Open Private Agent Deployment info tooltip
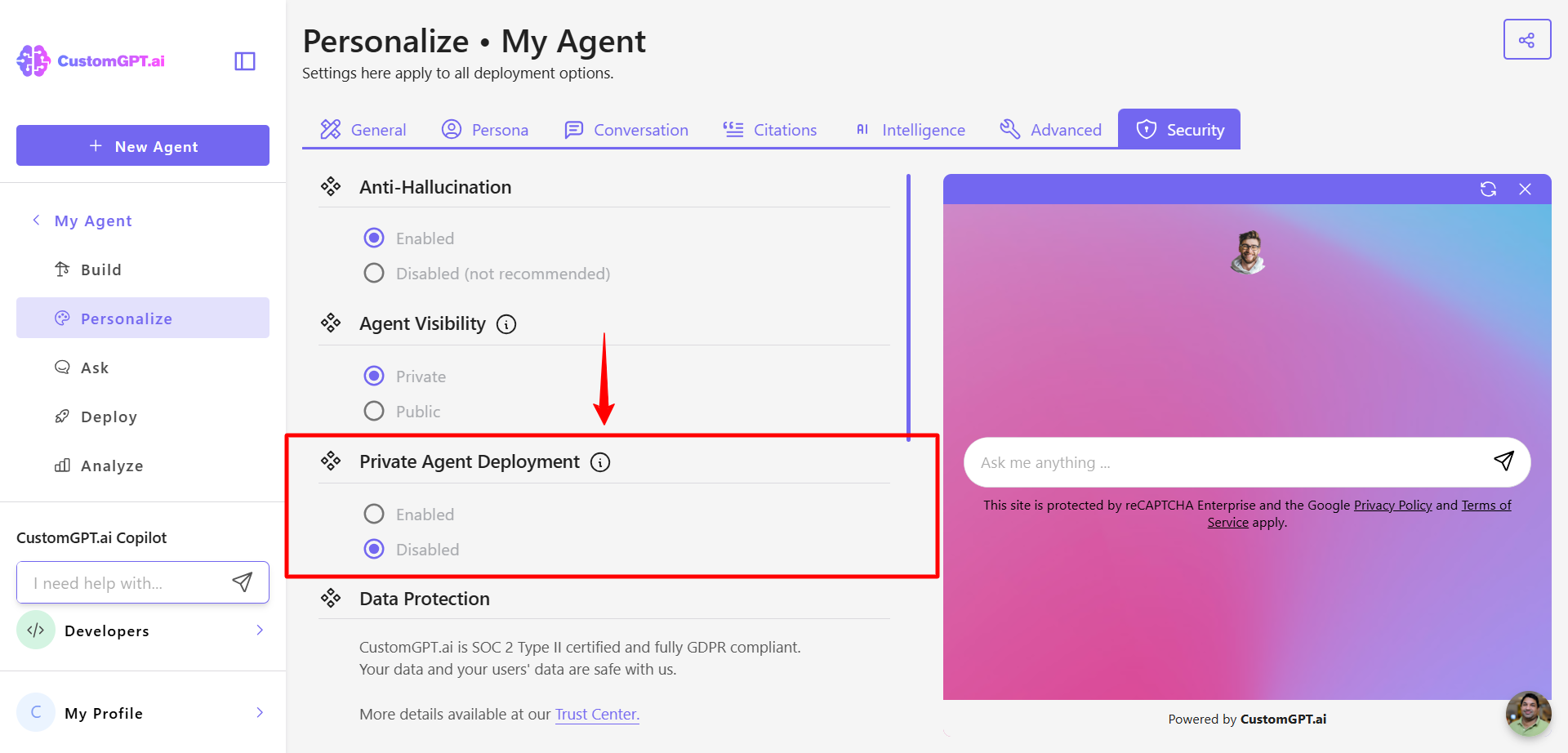 (600, 462)
